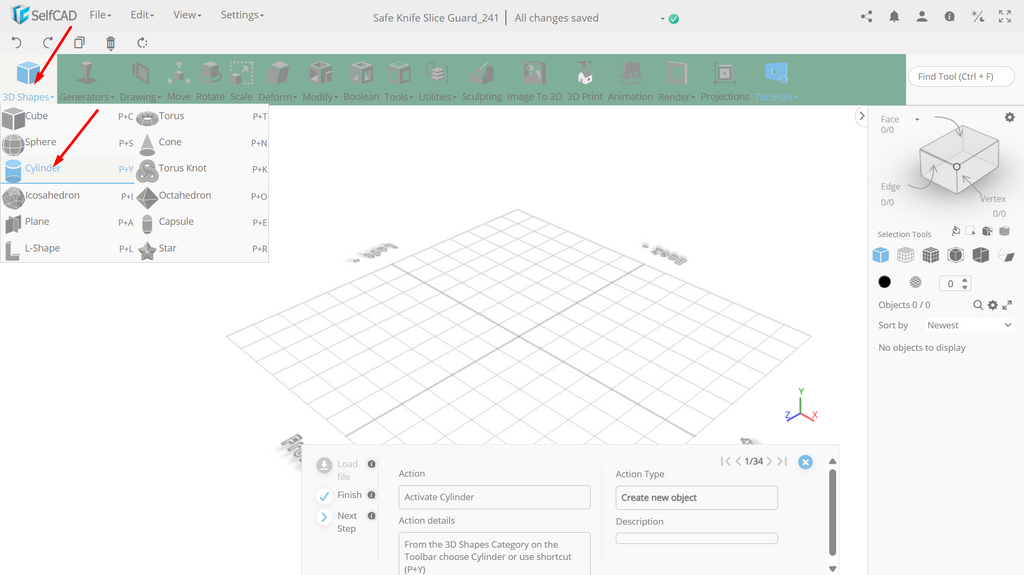Click the Create new object field
1024x575 pixels.
[x=696, y=498]
